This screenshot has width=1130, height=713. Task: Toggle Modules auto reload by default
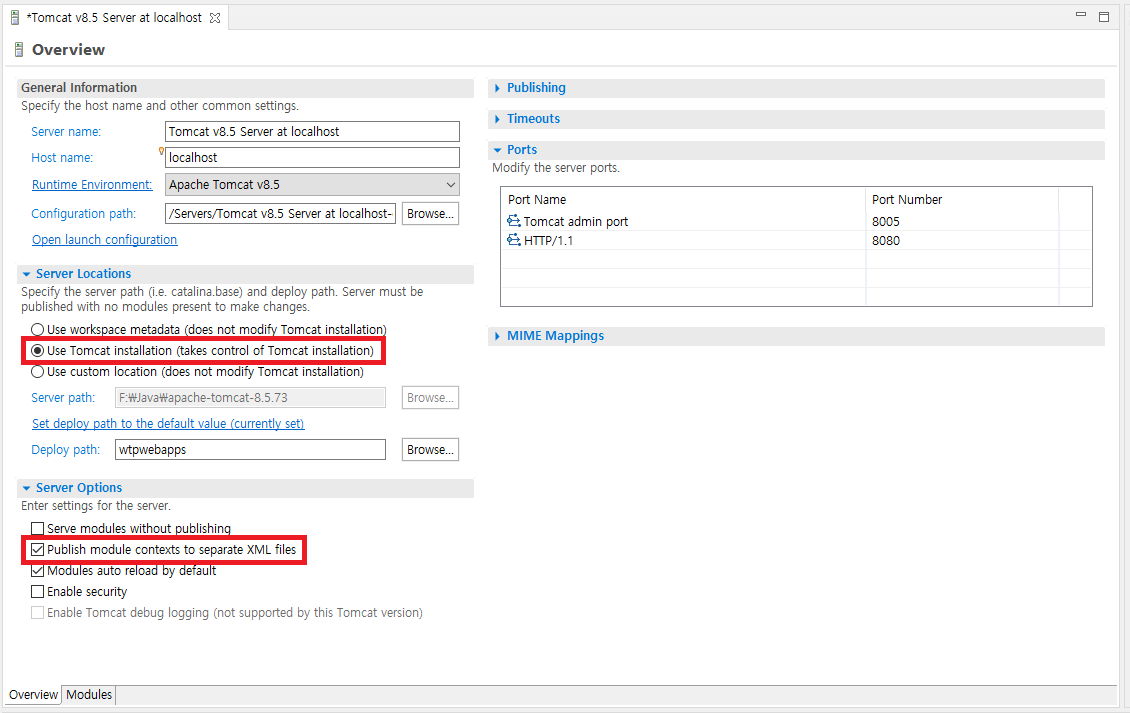37,570
